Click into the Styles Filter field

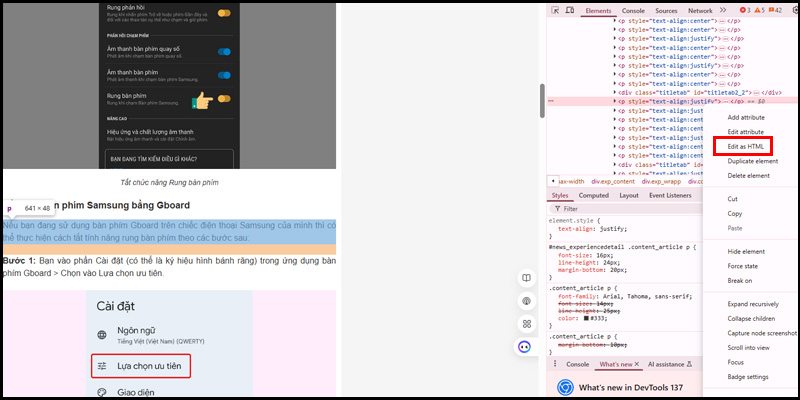point(625,209)
